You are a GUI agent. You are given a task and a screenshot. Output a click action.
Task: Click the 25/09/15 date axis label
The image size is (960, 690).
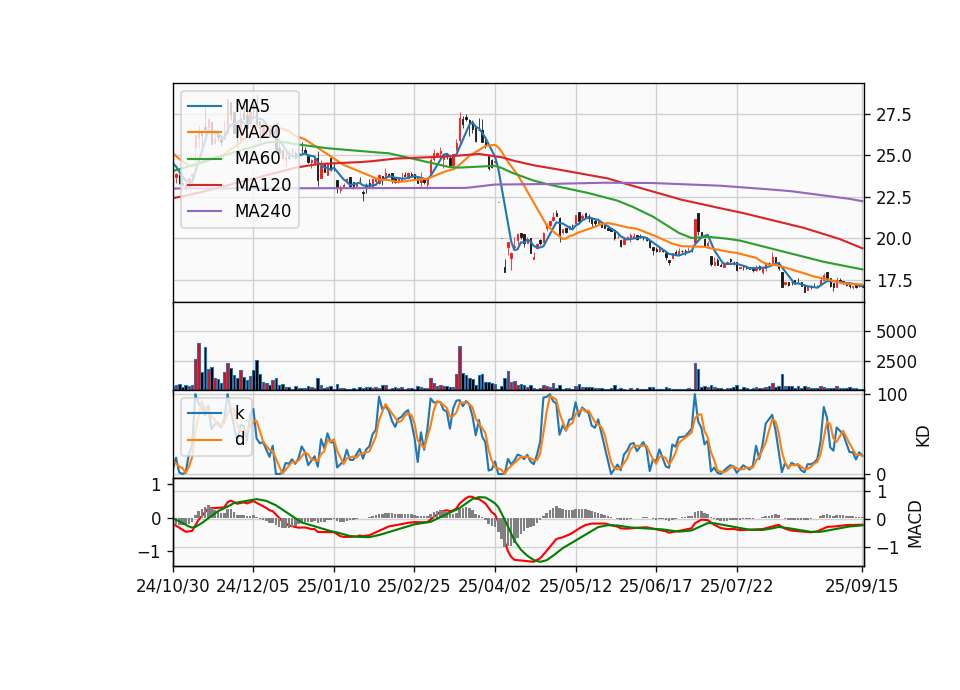[861, 586]
